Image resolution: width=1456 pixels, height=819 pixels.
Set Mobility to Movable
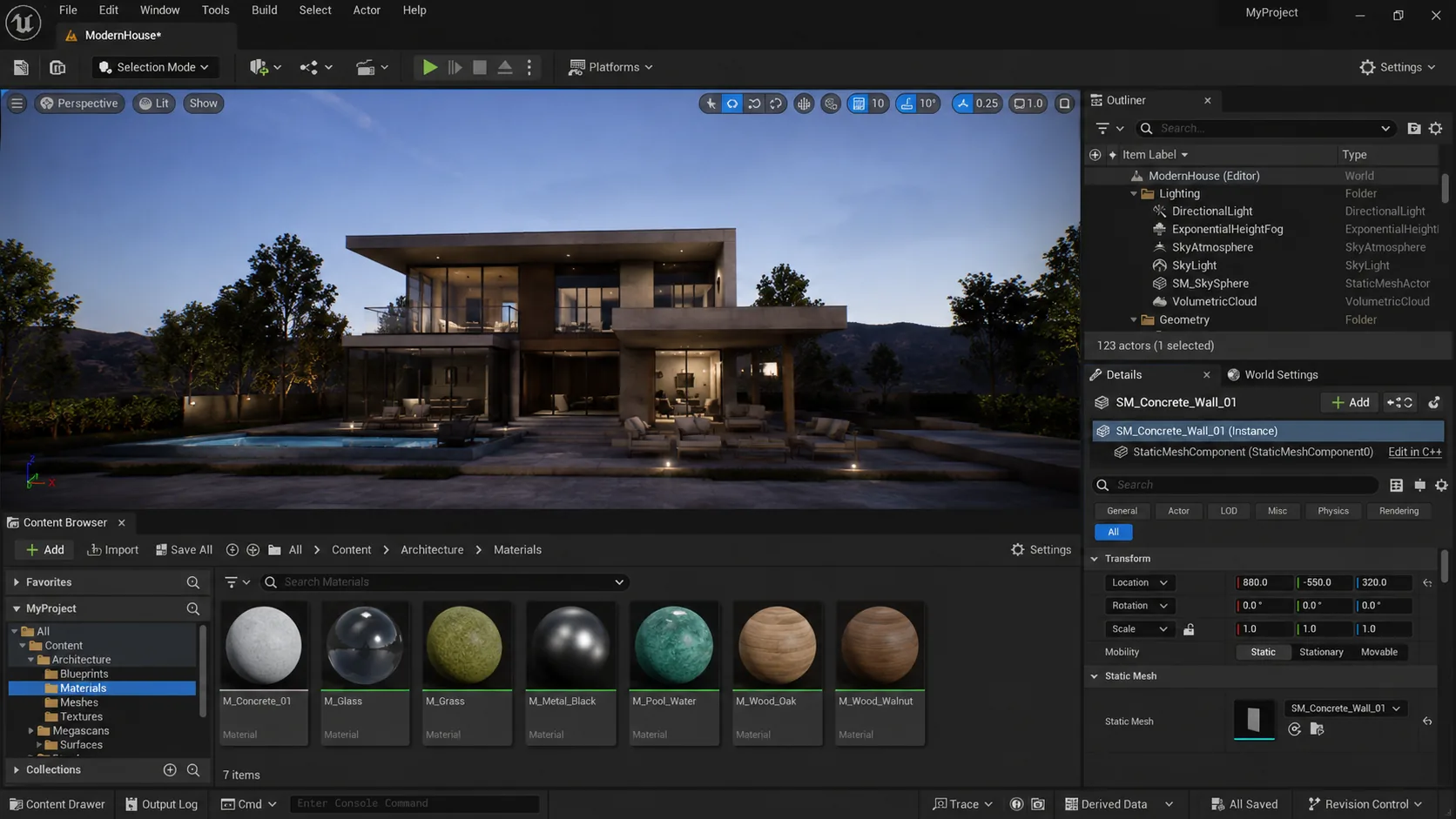pos(1379,652)
